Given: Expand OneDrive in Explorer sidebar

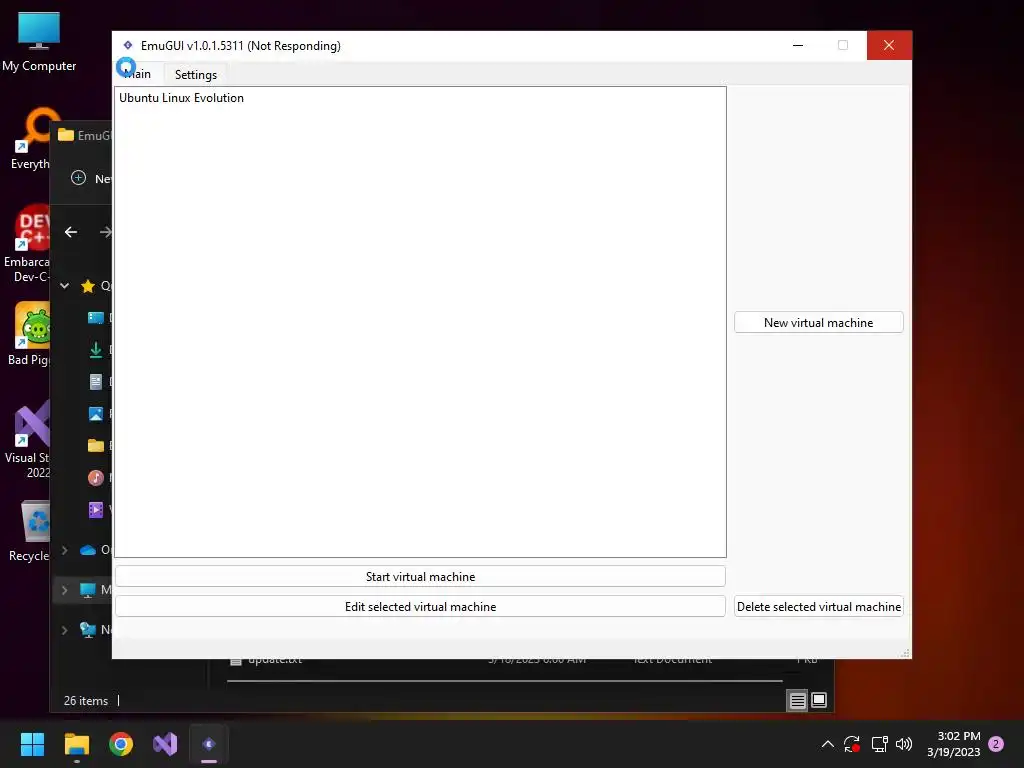Looking at the screenshot, I should coord(65,550).
